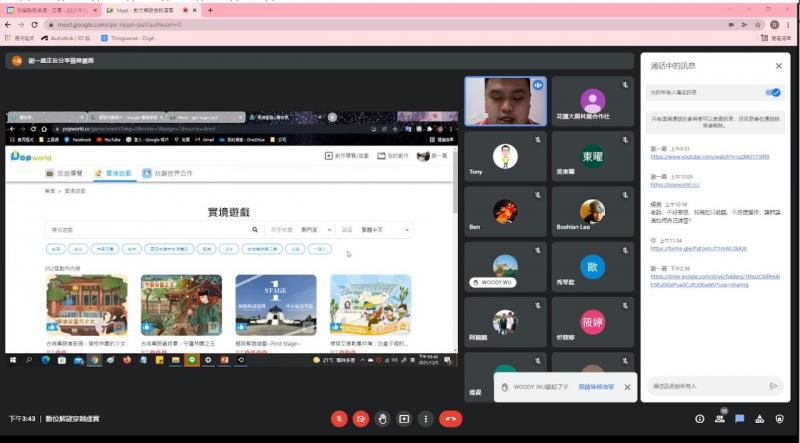
Task: Click the magnifier search icon on Popworld
Action: [x=255, y=230]
